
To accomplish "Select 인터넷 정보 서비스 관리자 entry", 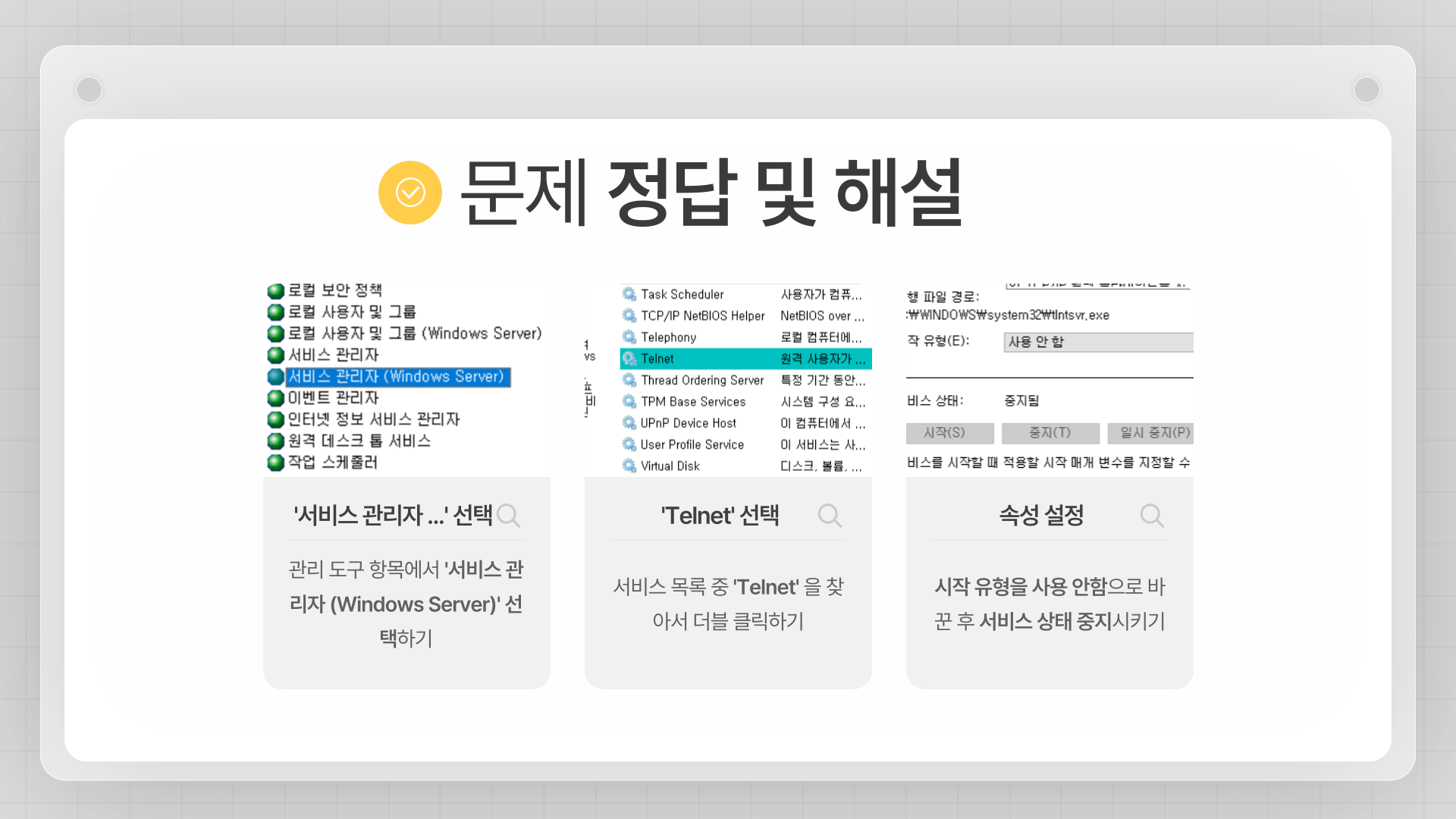I will 373,419.
